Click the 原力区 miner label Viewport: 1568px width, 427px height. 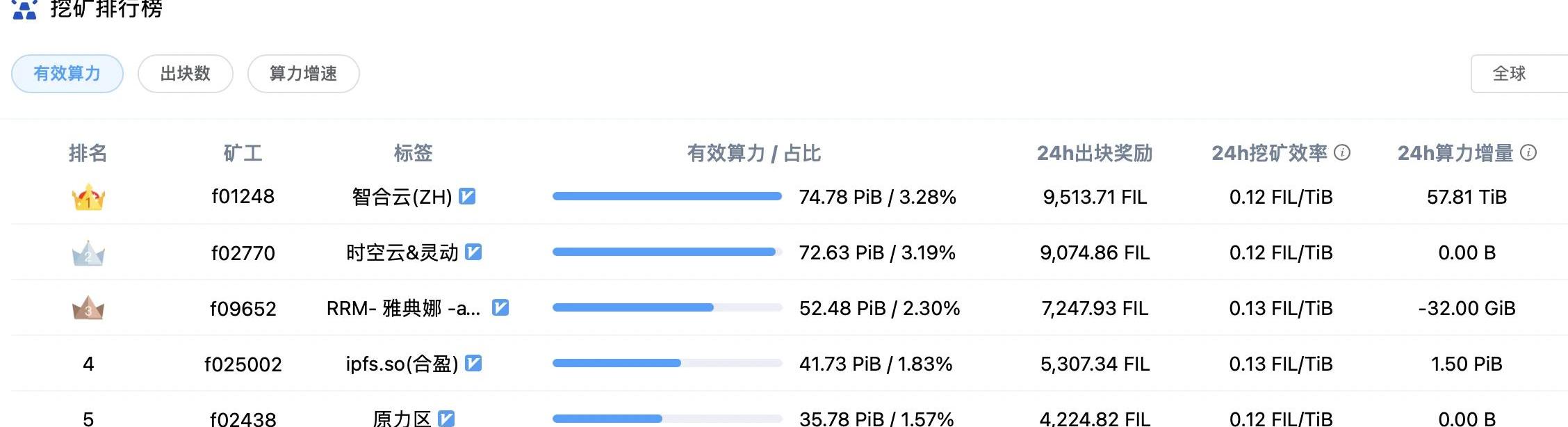[x=402, y=419]
